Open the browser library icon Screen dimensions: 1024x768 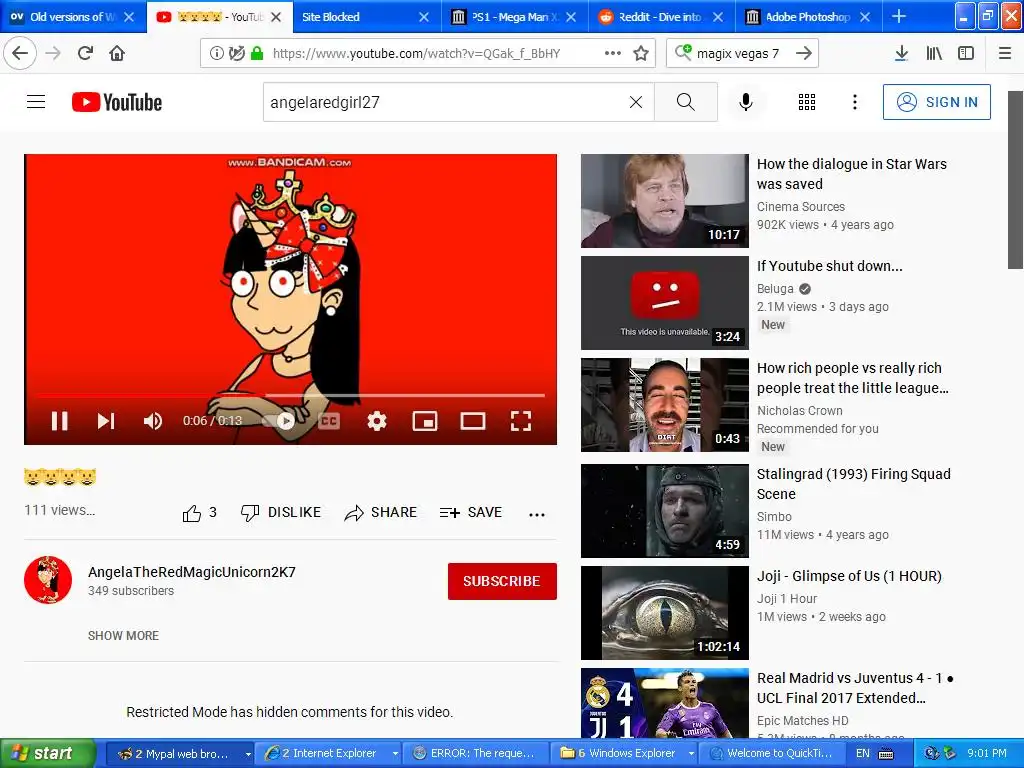[x=935, y=53]
